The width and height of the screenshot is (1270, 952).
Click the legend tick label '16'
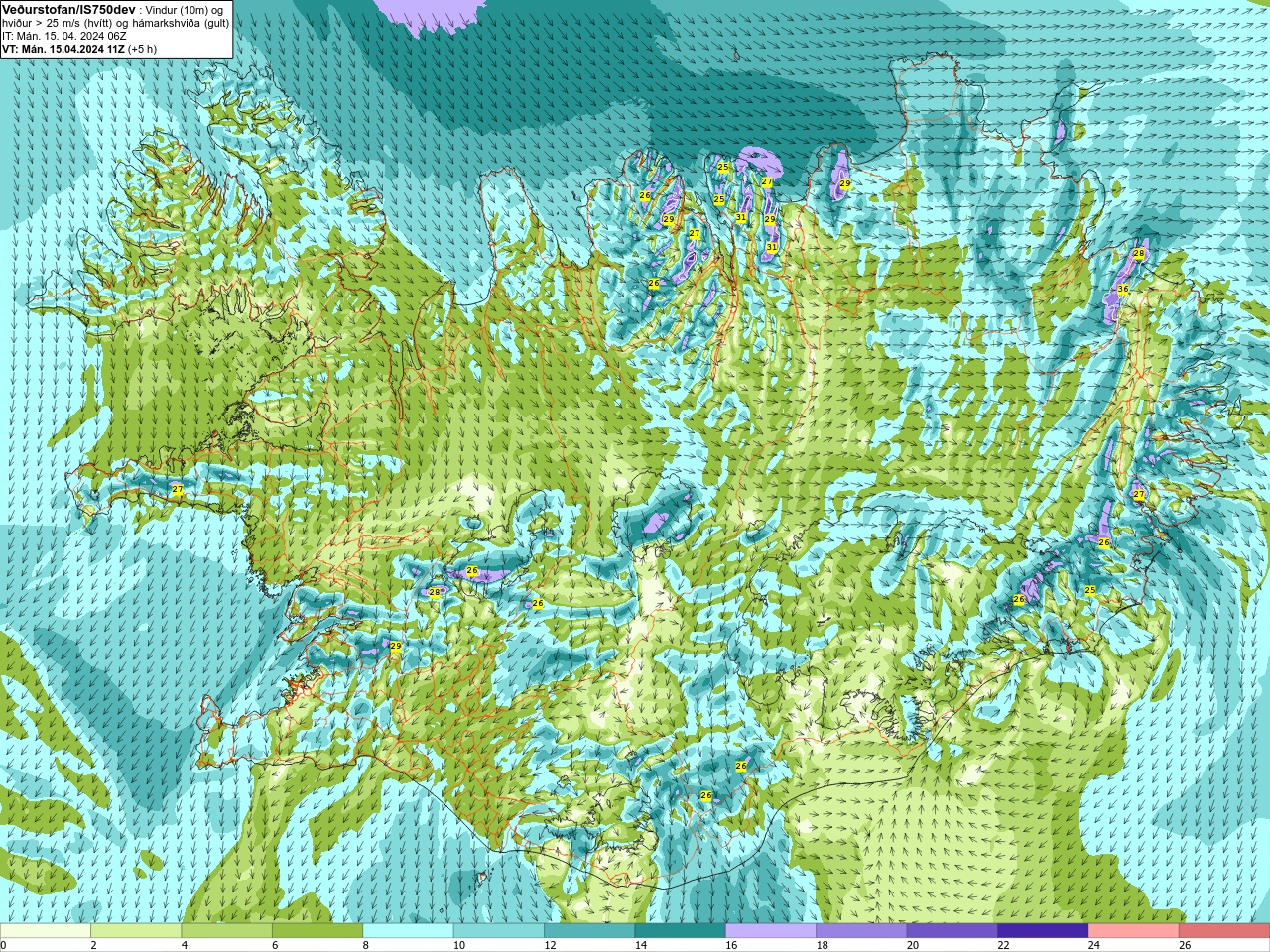pyautogui.click(x=731, y=945)
